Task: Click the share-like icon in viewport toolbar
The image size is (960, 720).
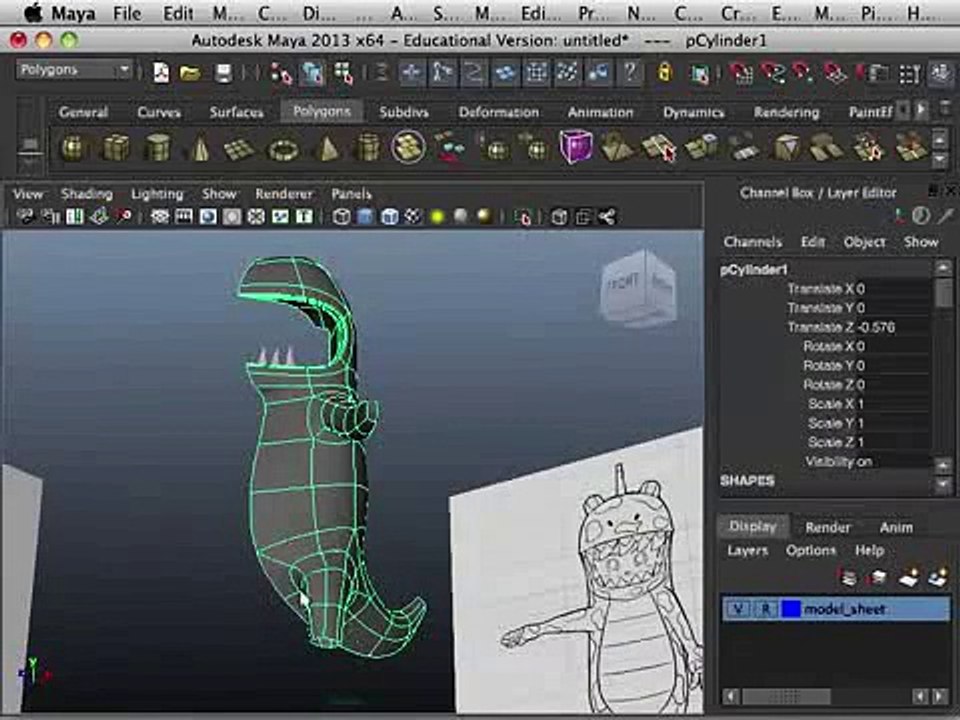Action: [607, 217]
